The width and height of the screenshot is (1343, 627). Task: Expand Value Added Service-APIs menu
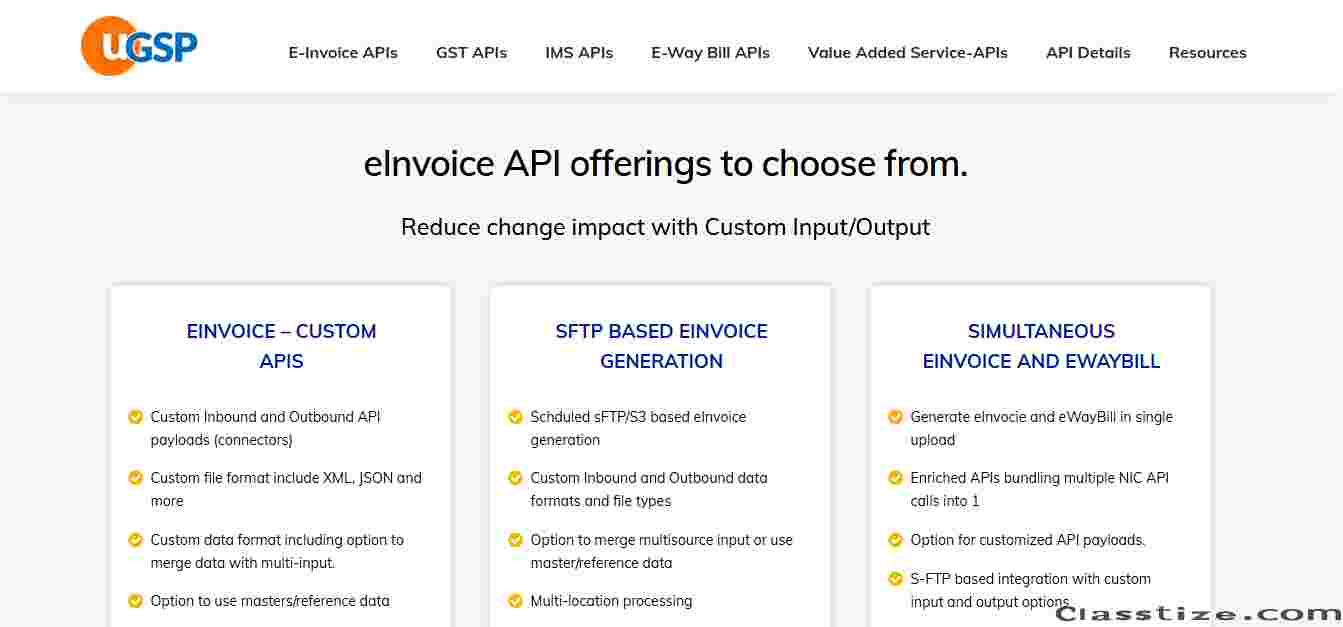pyautogui.click(x=907, y=53)
